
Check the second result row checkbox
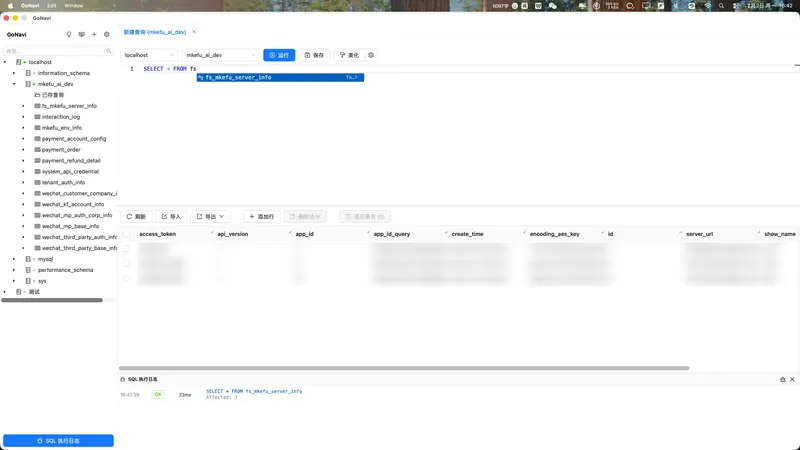click(126, 264)
